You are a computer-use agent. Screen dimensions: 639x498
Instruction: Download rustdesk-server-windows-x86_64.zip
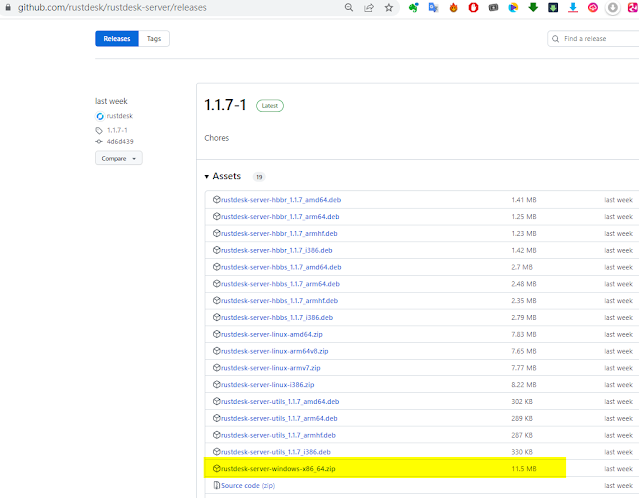tap(278, 469)
